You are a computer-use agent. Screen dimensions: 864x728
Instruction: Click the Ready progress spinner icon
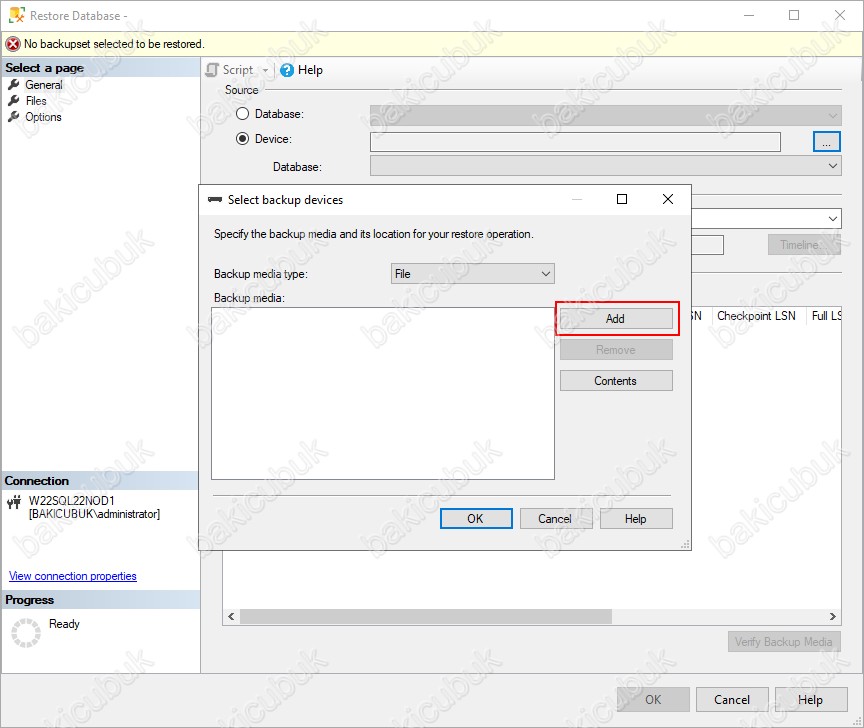(x=26, y=633)
